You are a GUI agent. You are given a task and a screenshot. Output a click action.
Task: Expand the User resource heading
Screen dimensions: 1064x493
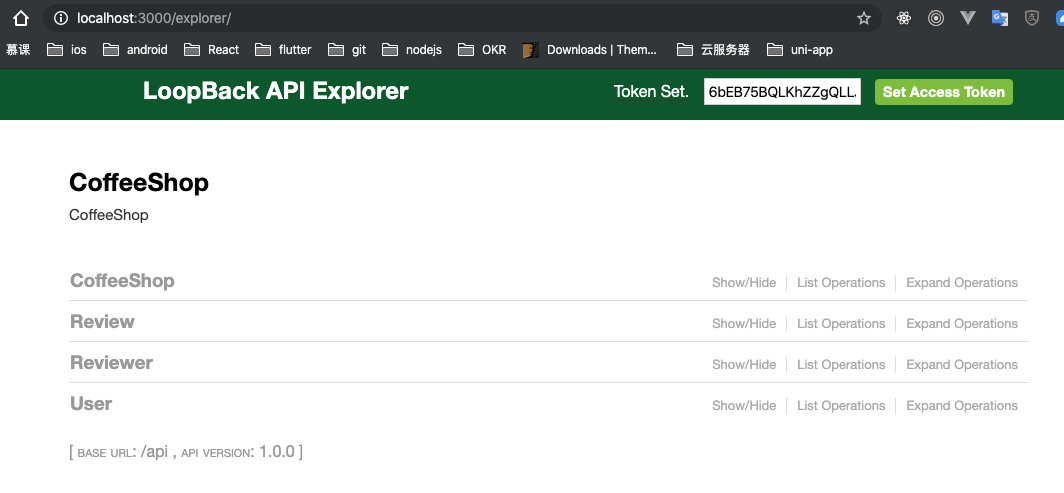pyautogui.click(x=91, y=403)
